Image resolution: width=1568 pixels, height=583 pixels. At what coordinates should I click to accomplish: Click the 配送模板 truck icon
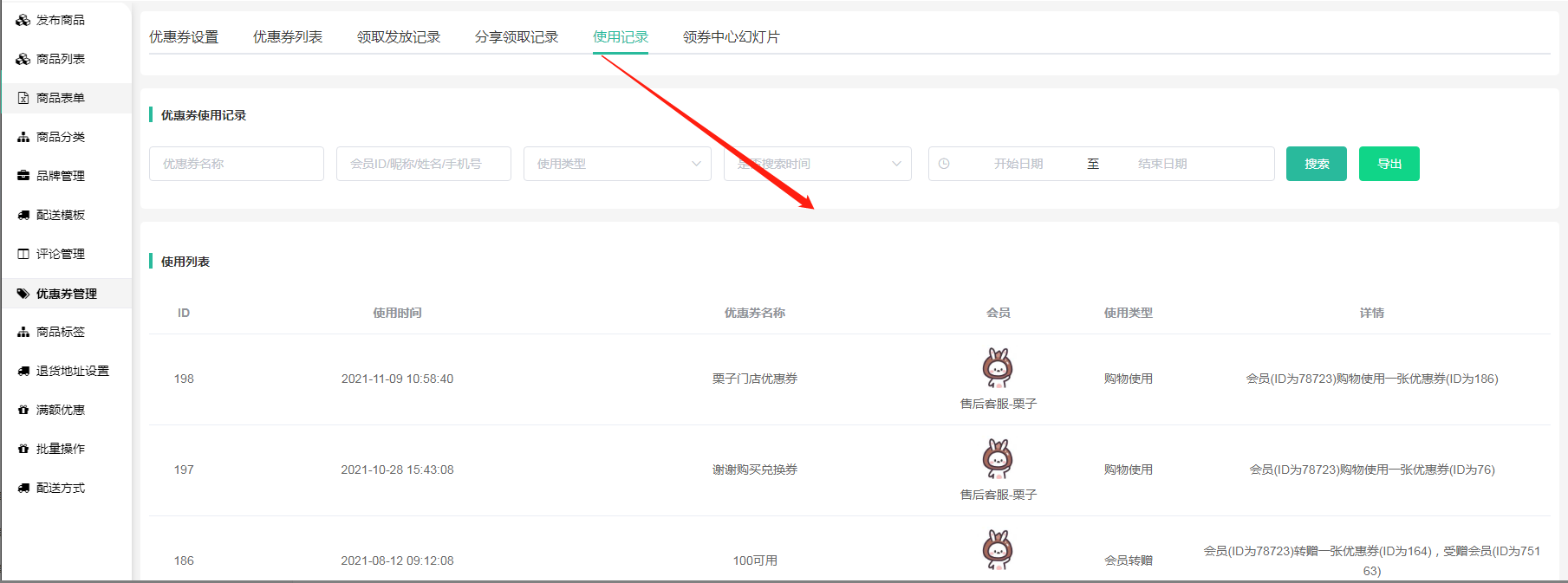pos(23,215)
